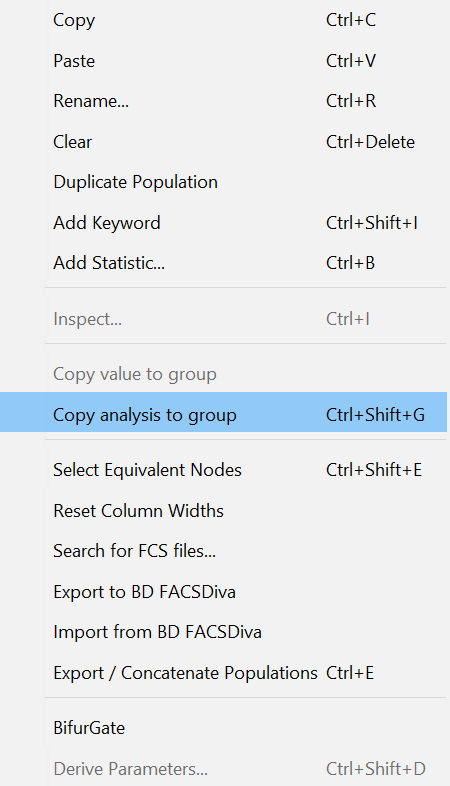450x786 pixels.
Task: Click the Ctrl+Delete shortcut beside Clear
Action: coord(370,142)
